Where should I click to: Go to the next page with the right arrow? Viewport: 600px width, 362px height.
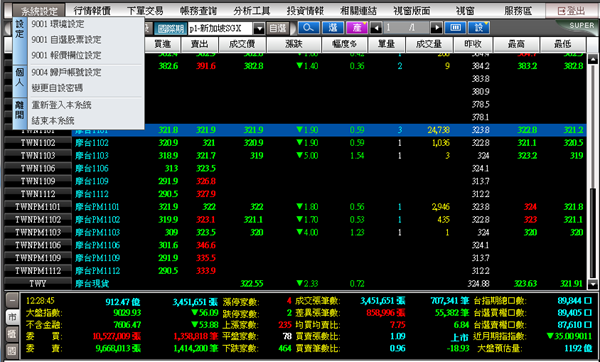coord(436,28)
